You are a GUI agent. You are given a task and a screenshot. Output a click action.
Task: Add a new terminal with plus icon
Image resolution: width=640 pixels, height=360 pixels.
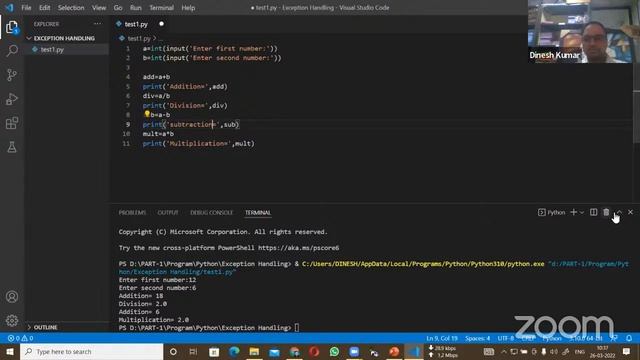click(573, 212)
